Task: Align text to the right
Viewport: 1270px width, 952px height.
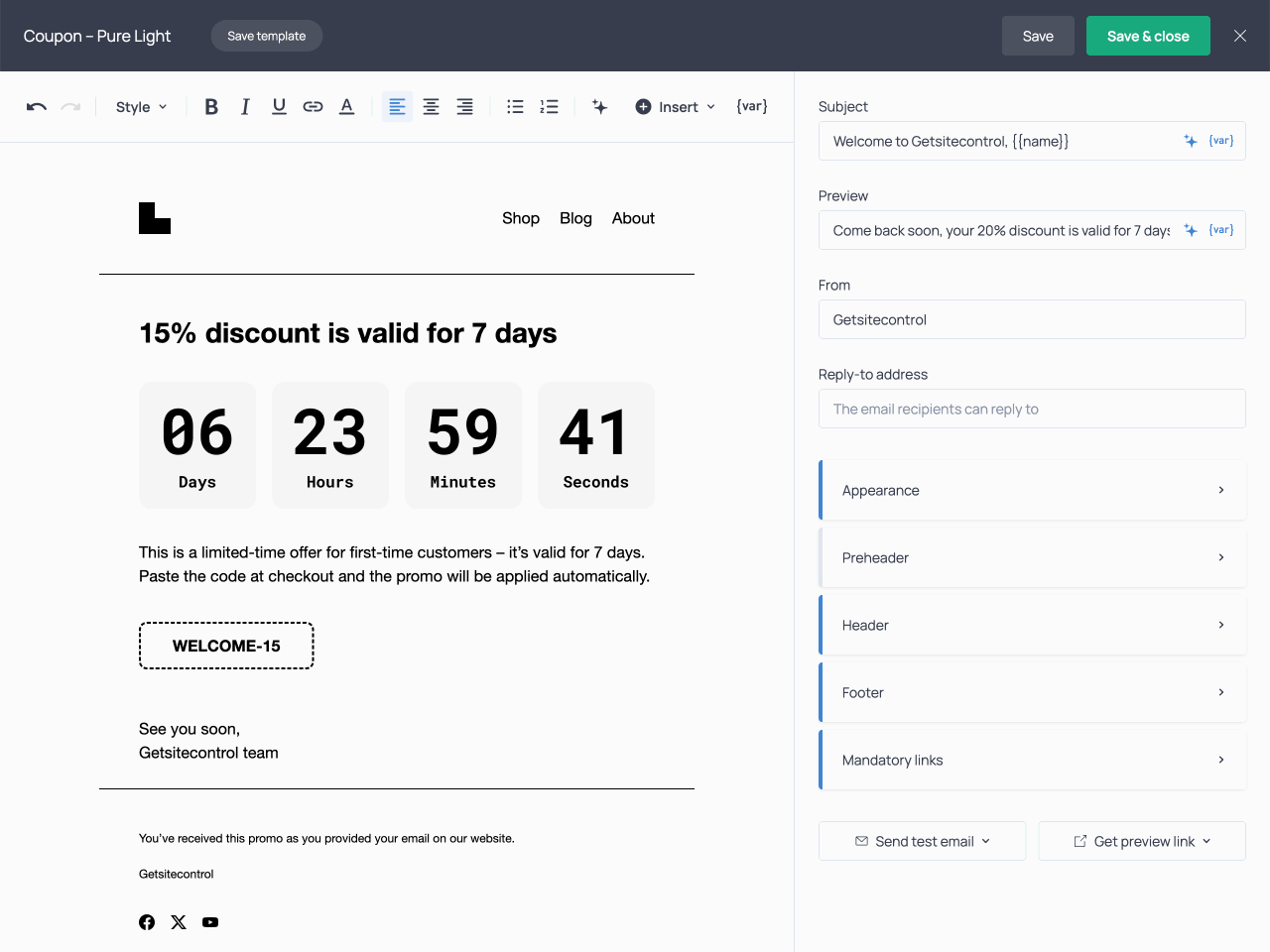Action: click(464, 107)
